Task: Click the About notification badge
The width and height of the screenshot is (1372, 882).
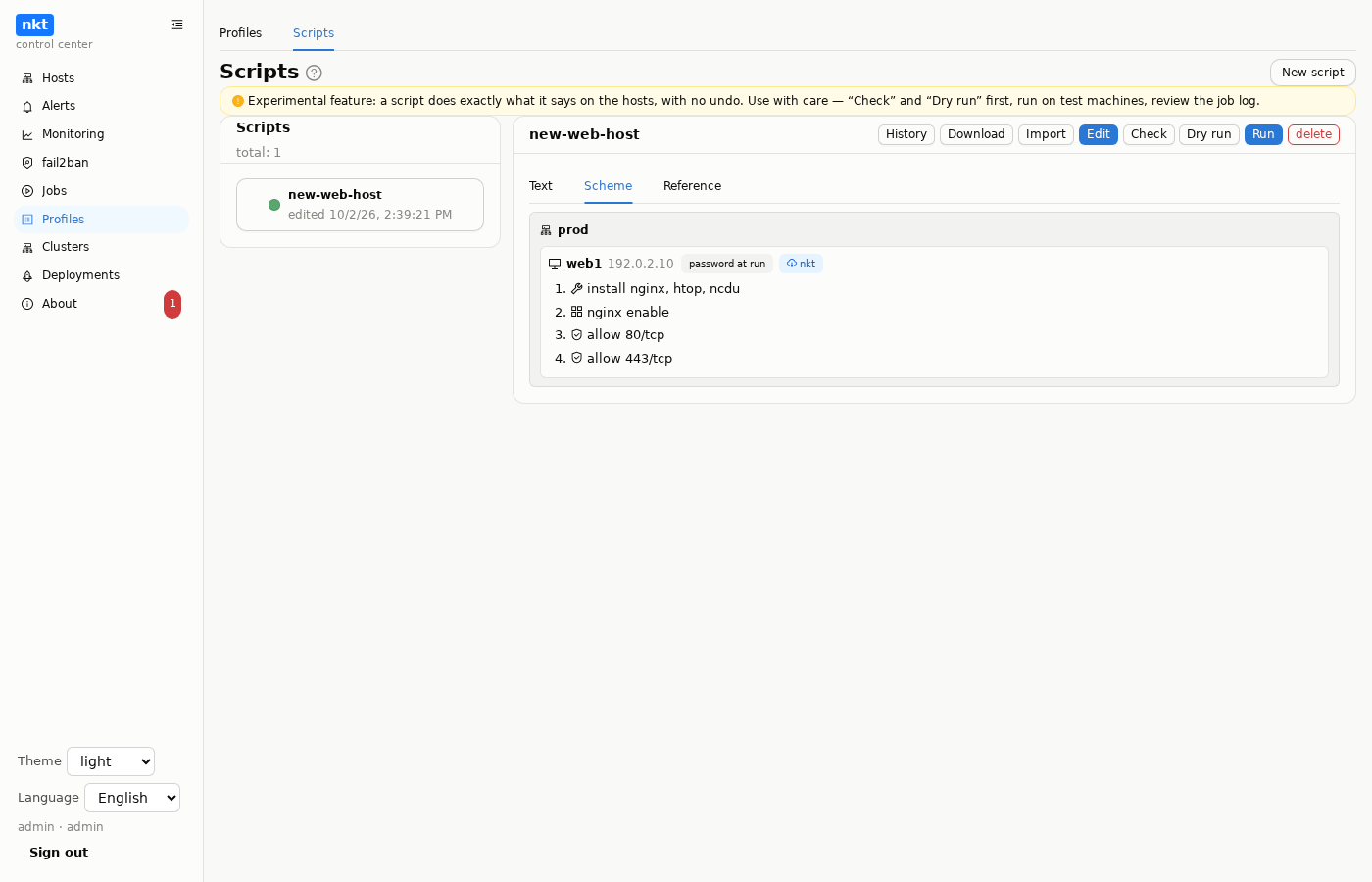Action: [x=172, y=304]
